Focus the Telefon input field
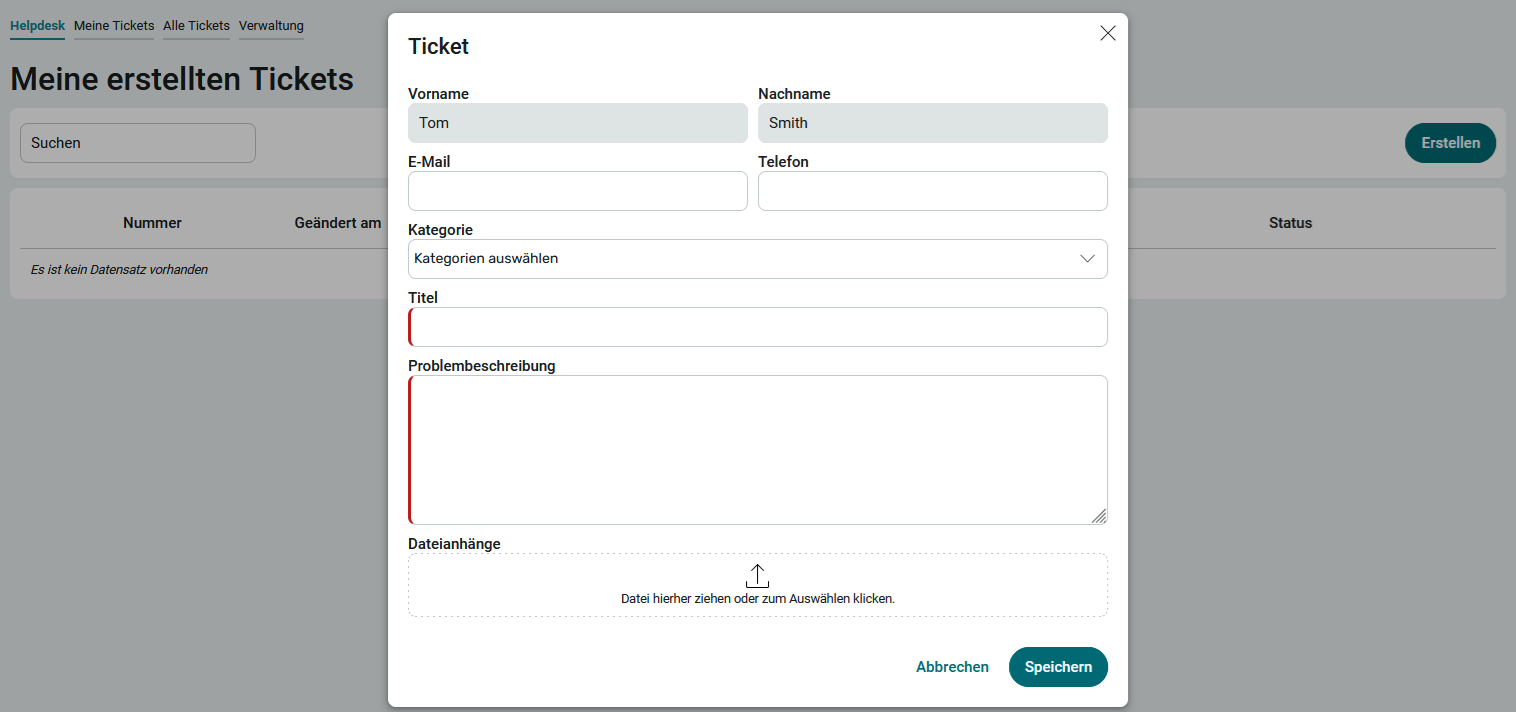 [932, 191]
